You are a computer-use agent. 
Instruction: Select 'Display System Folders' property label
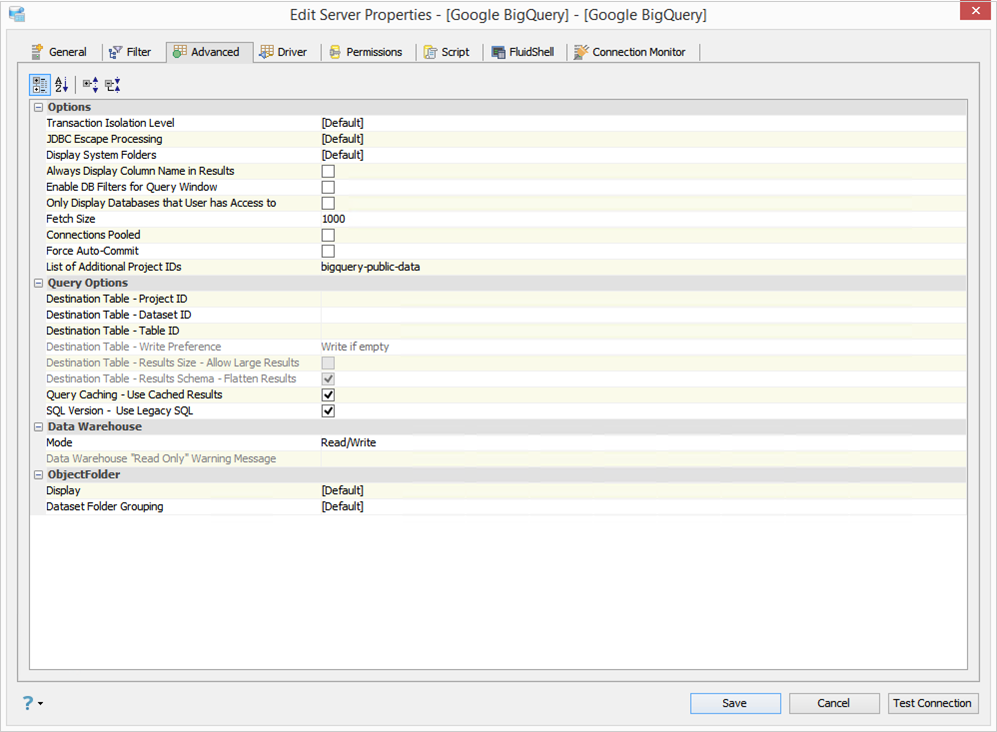click(101, 155)
